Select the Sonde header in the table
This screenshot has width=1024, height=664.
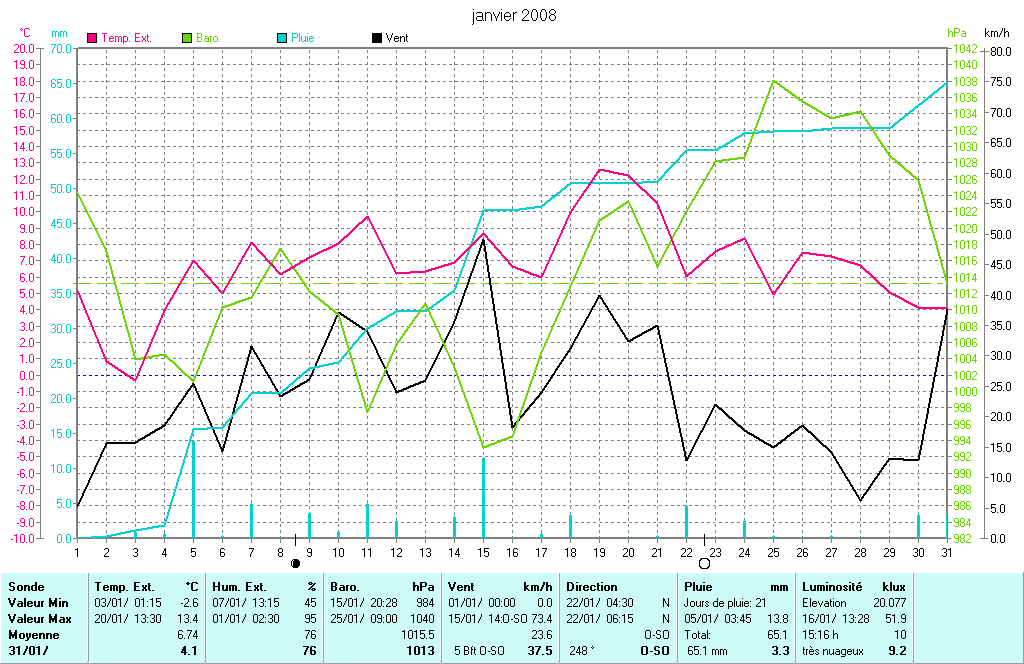[x=26, y=587]
